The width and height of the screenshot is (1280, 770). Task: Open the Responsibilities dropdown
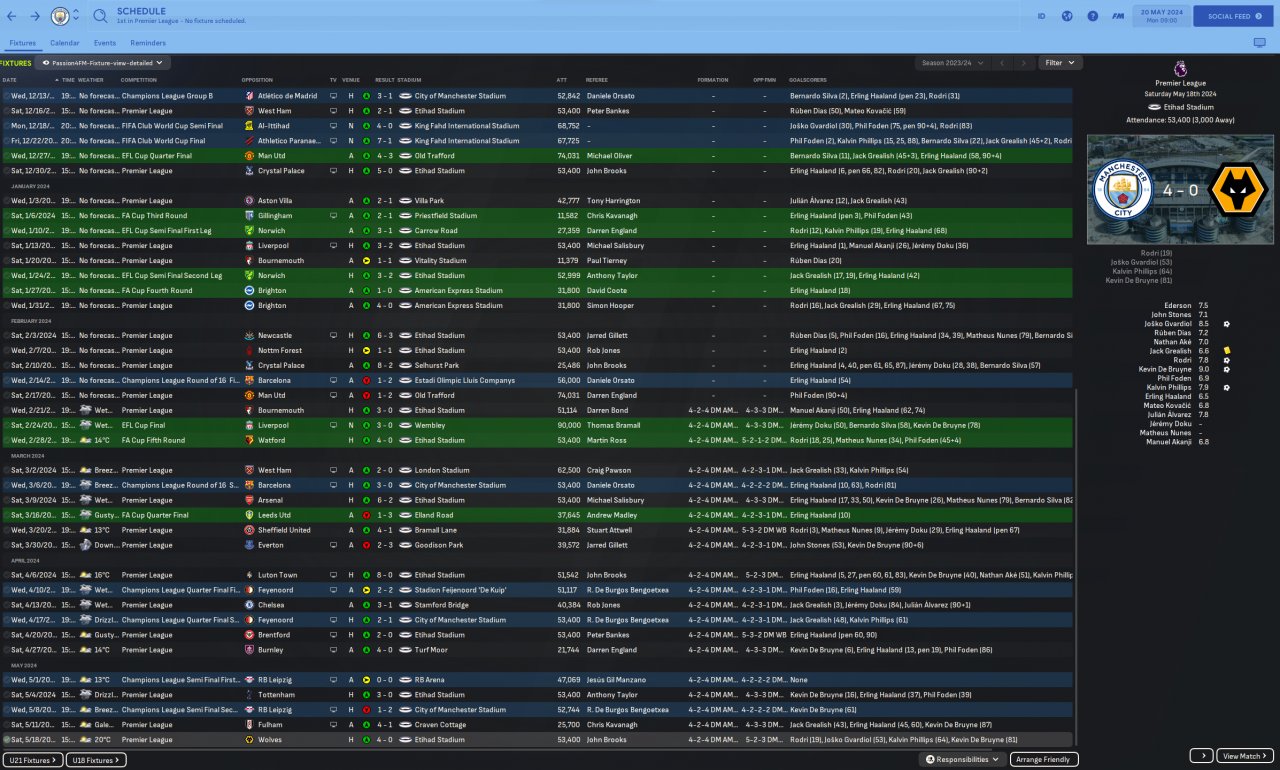963,760
